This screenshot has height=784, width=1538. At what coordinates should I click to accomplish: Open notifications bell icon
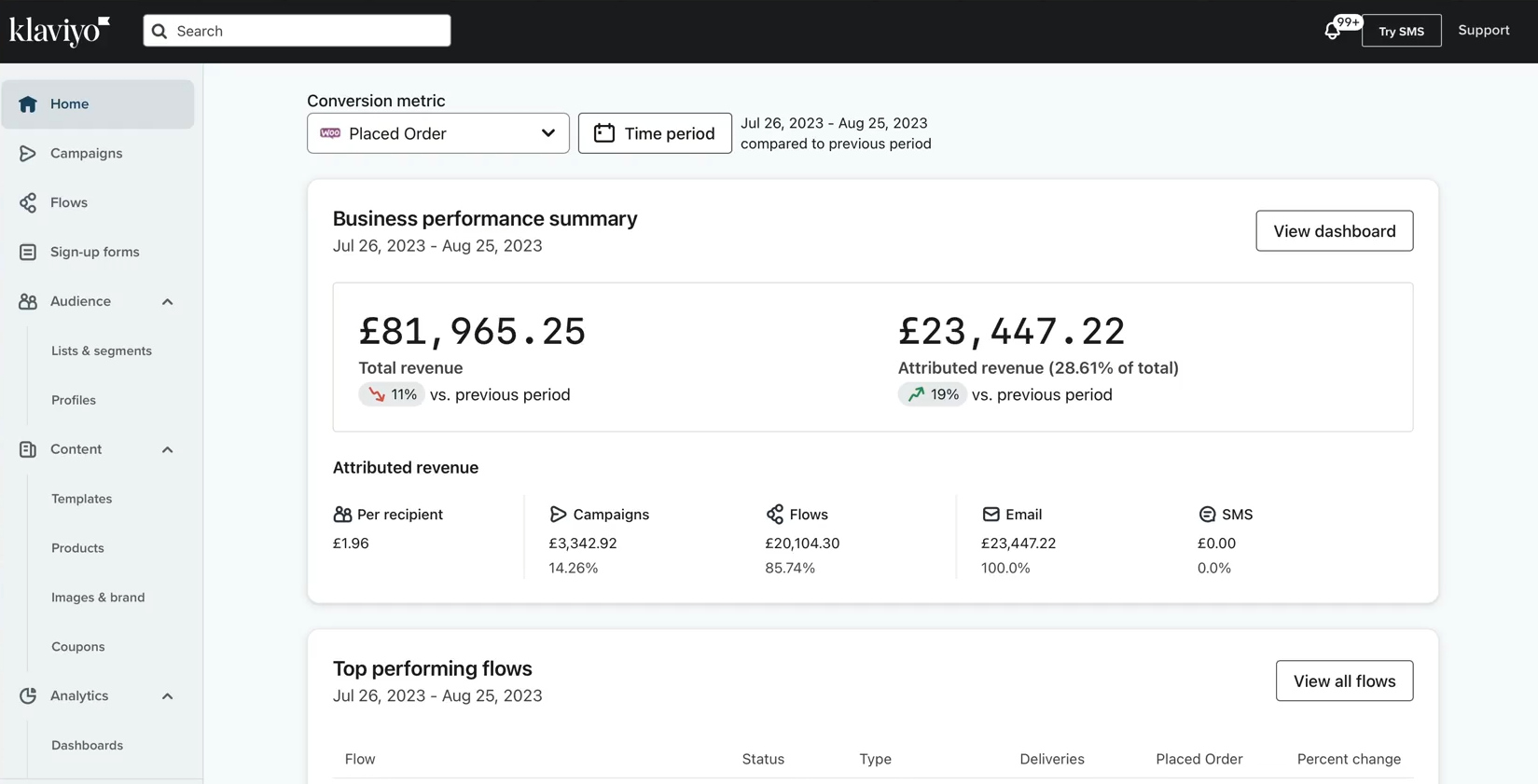point(1332,32)
